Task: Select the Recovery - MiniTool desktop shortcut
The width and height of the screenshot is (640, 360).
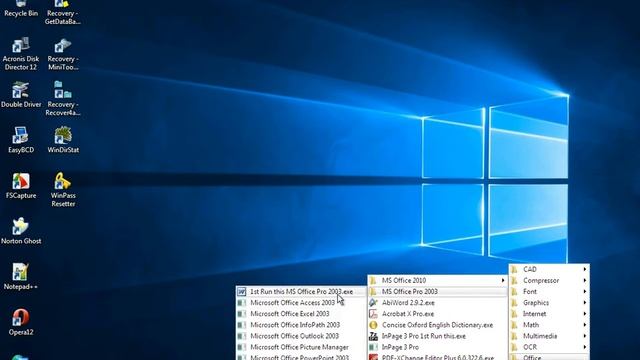Action: click(x=62, y=54)
